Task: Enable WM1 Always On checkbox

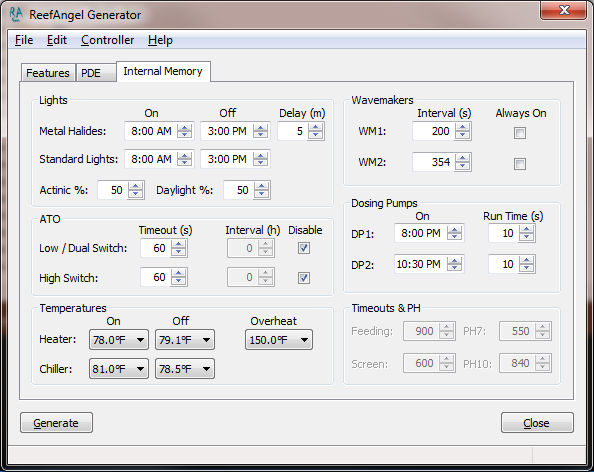Action: click(x=520, y=133)
